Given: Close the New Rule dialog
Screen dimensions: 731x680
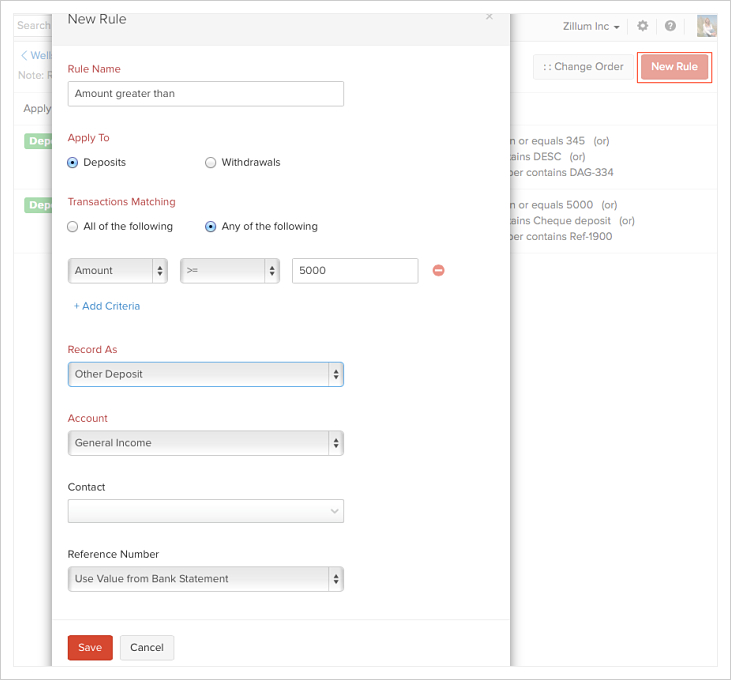Looking at the screenshot, I should [489, 16].
